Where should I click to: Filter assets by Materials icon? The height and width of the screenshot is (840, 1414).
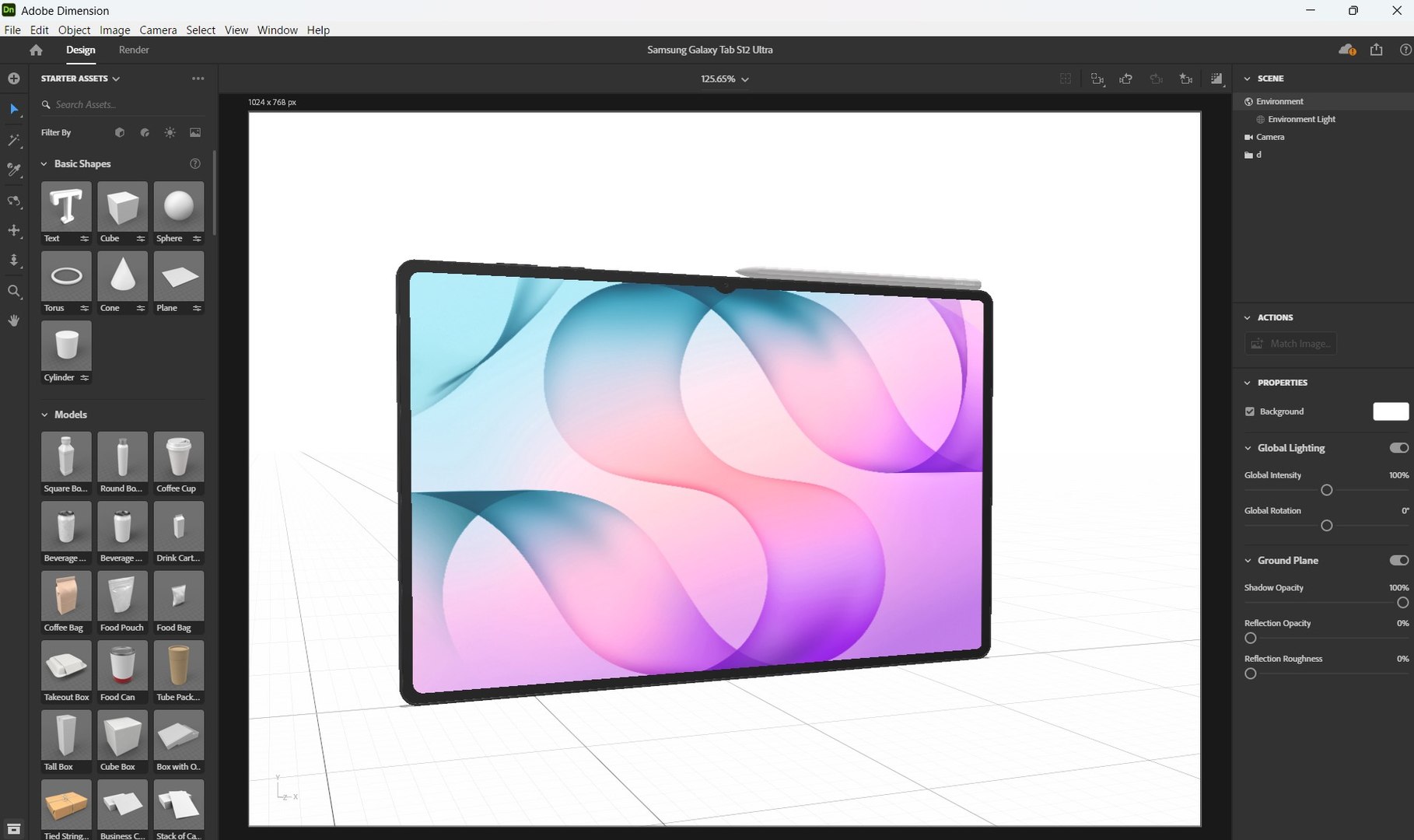click(x=145, y=133)
